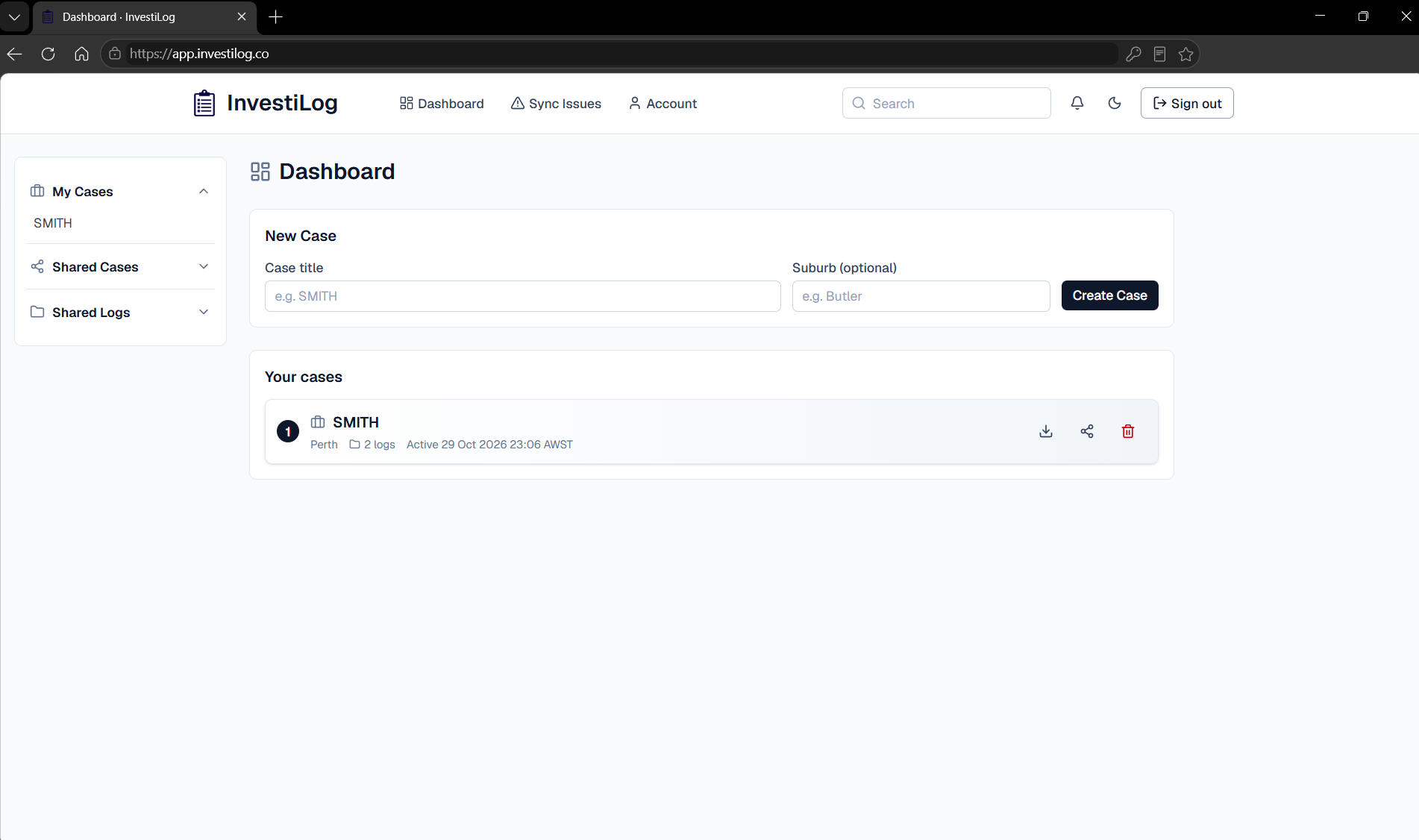
Task: Click the New Case heading
Action: (301, 236)
